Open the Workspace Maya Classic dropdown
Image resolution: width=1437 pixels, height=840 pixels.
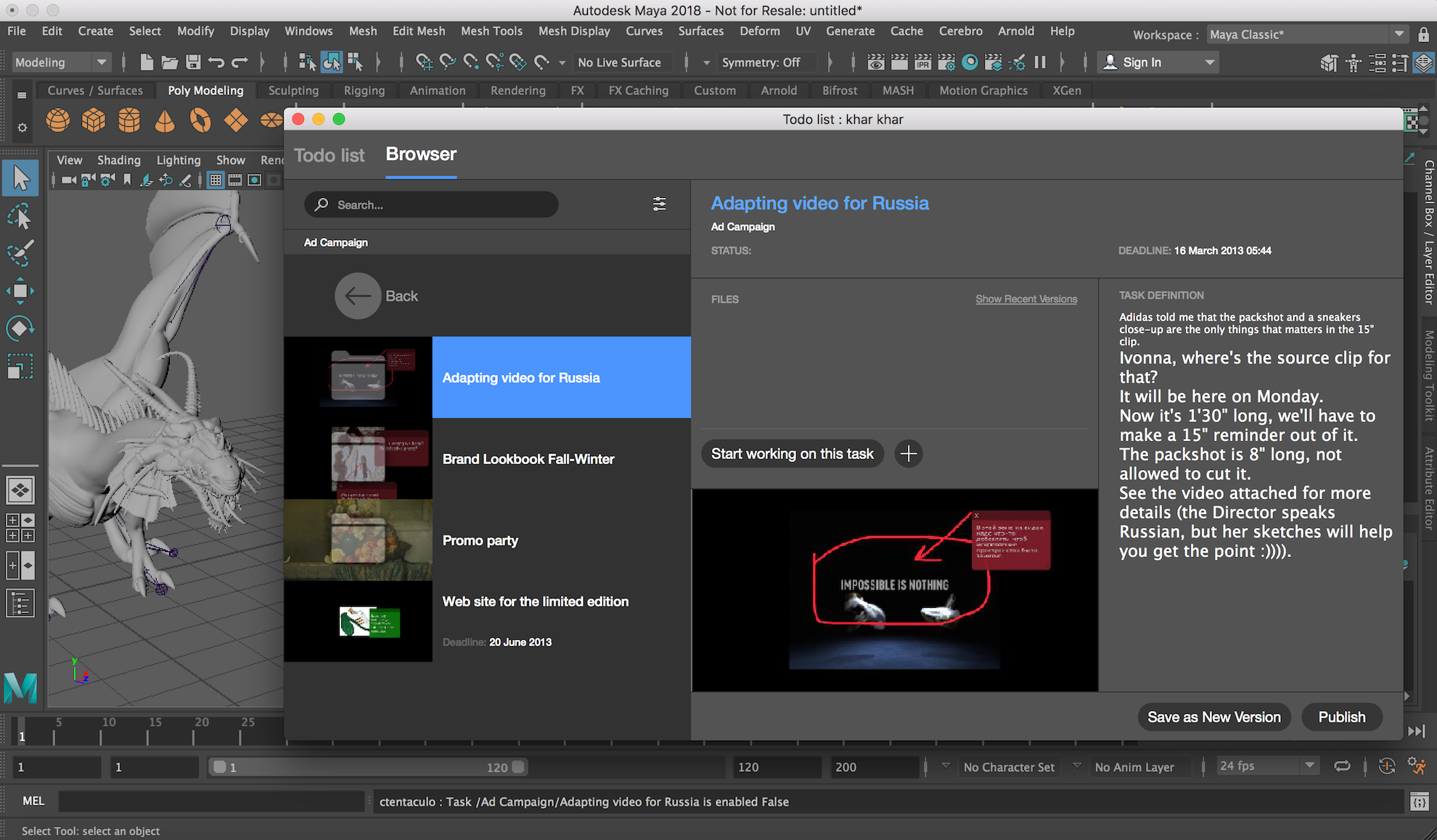[x=1307, y=34]
